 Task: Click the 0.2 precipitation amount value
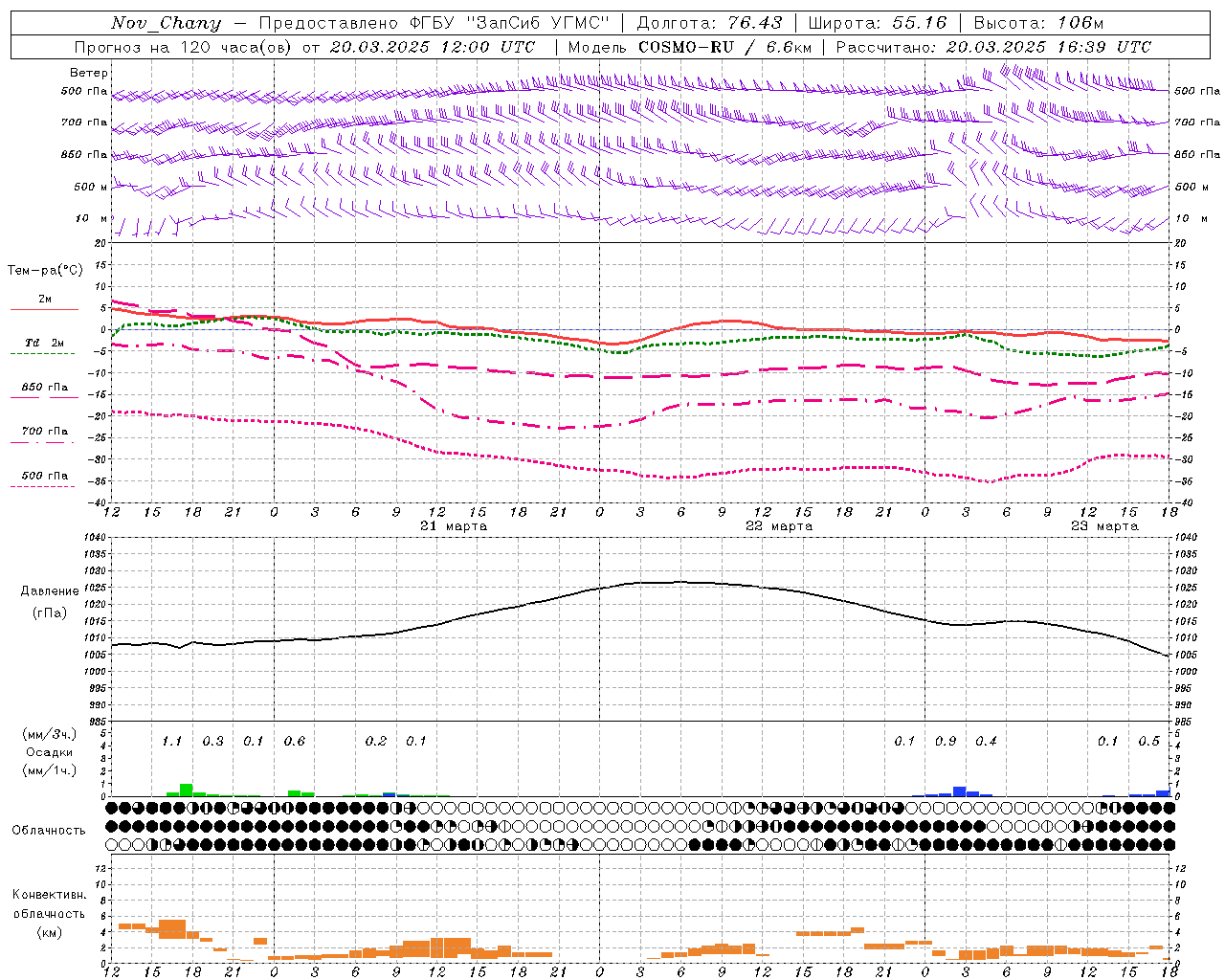point(375,741)
